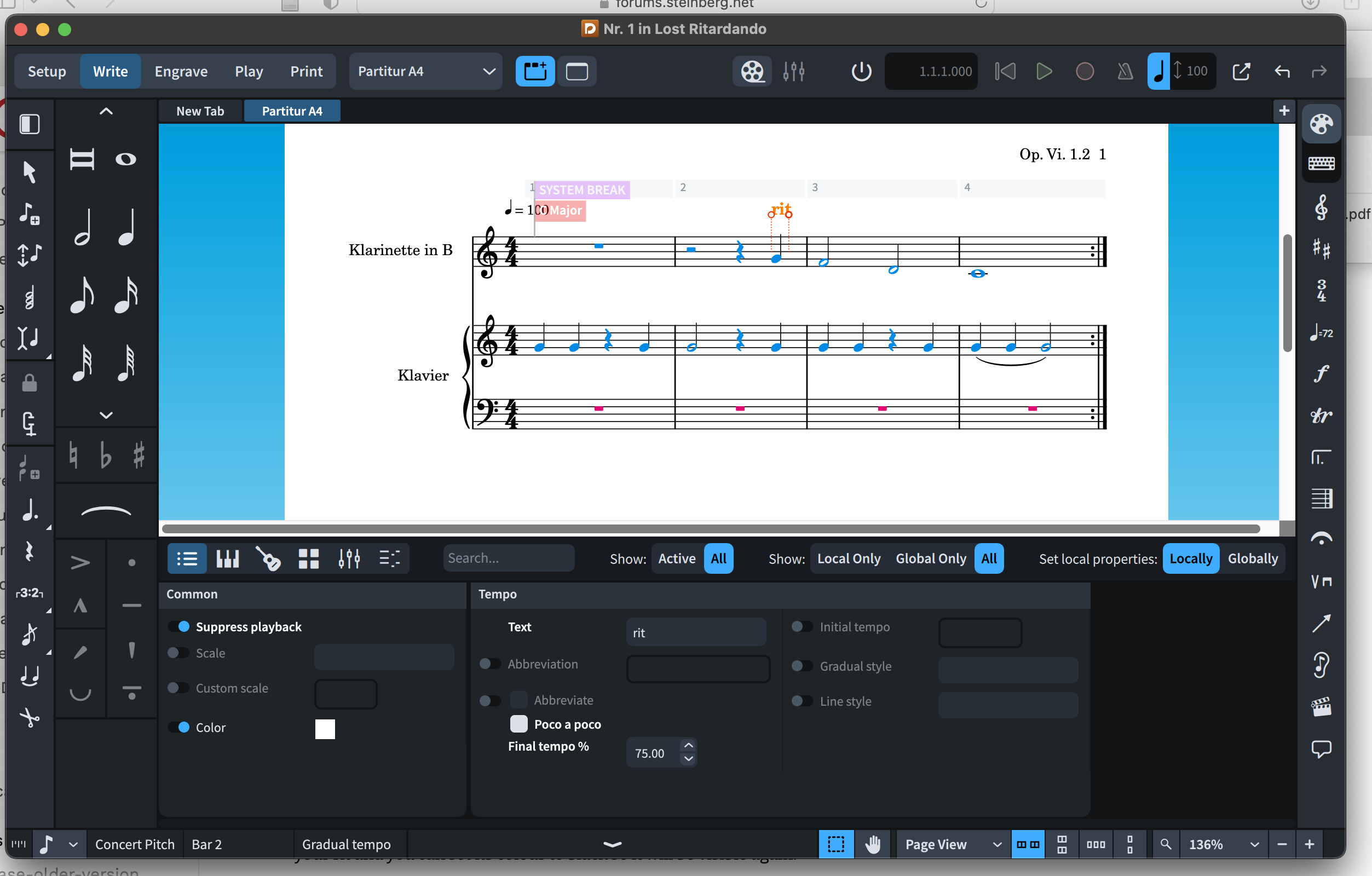
Task: Open the Dynamics panel forte icon
Action: 1321,374
